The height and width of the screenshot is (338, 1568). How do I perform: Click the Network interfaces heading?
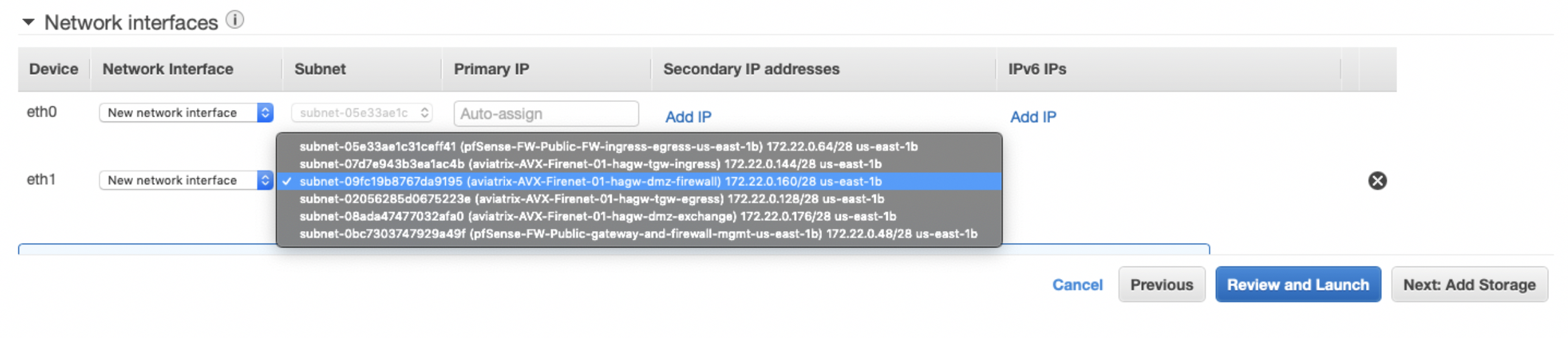(x=131, y=23)
